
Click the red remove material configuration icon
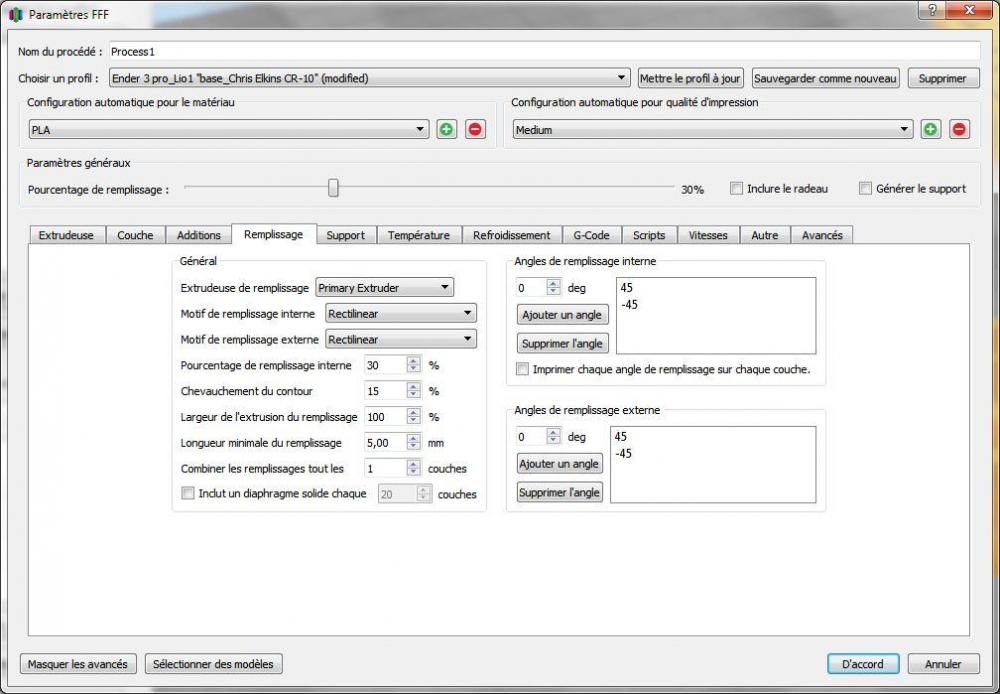[x=474, y=129]
